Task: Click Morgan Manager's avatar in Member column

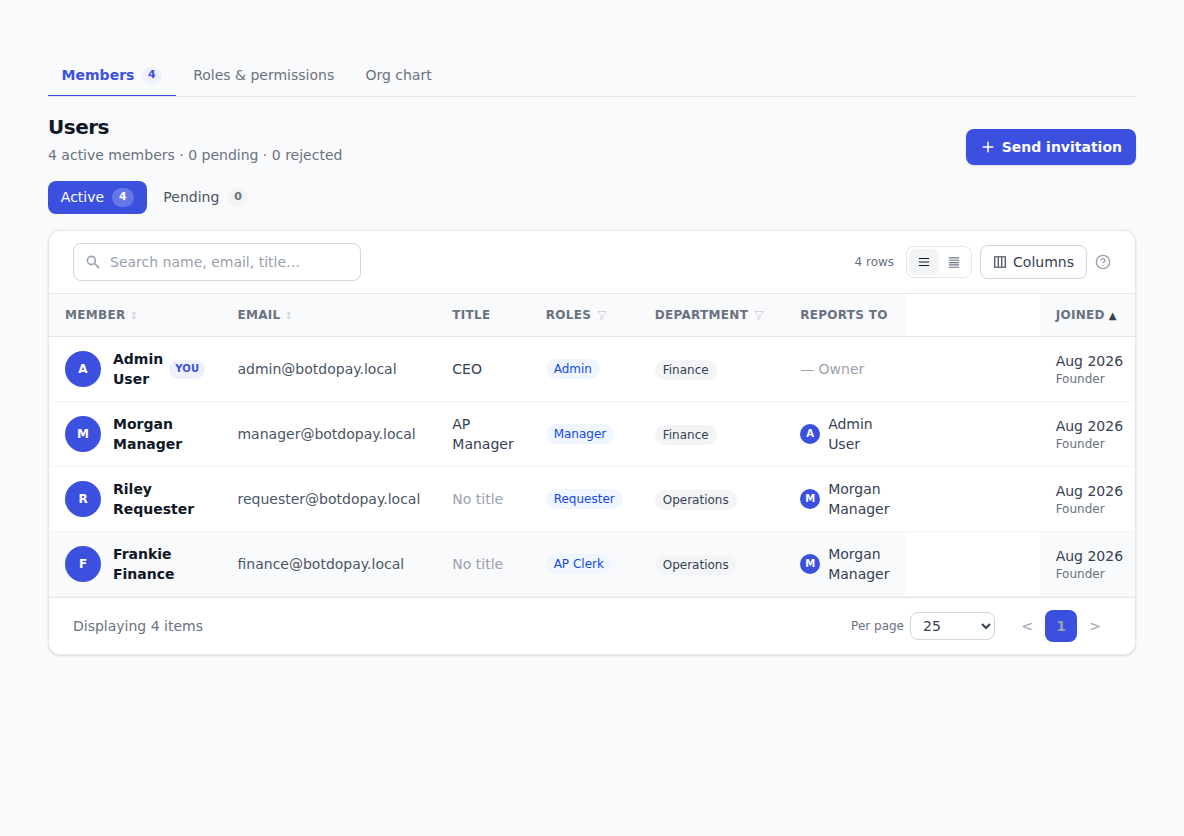Action: click(83, 434)
